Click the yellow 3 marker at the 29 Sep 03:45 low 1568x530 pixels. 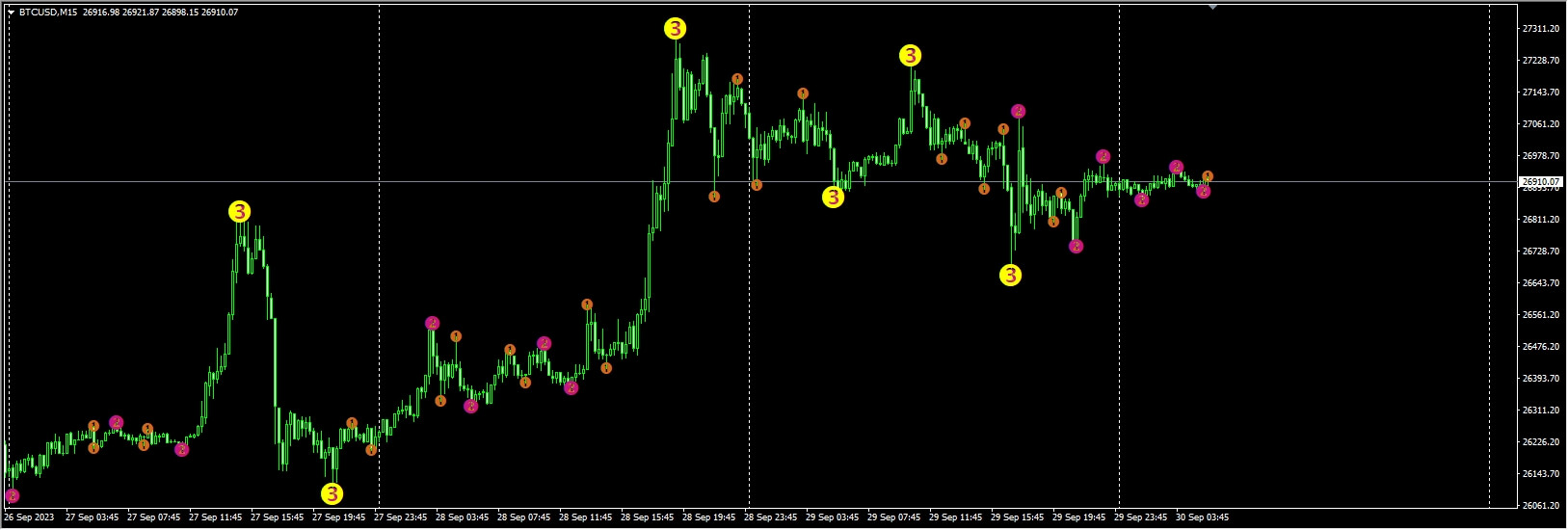click(834, 198)
